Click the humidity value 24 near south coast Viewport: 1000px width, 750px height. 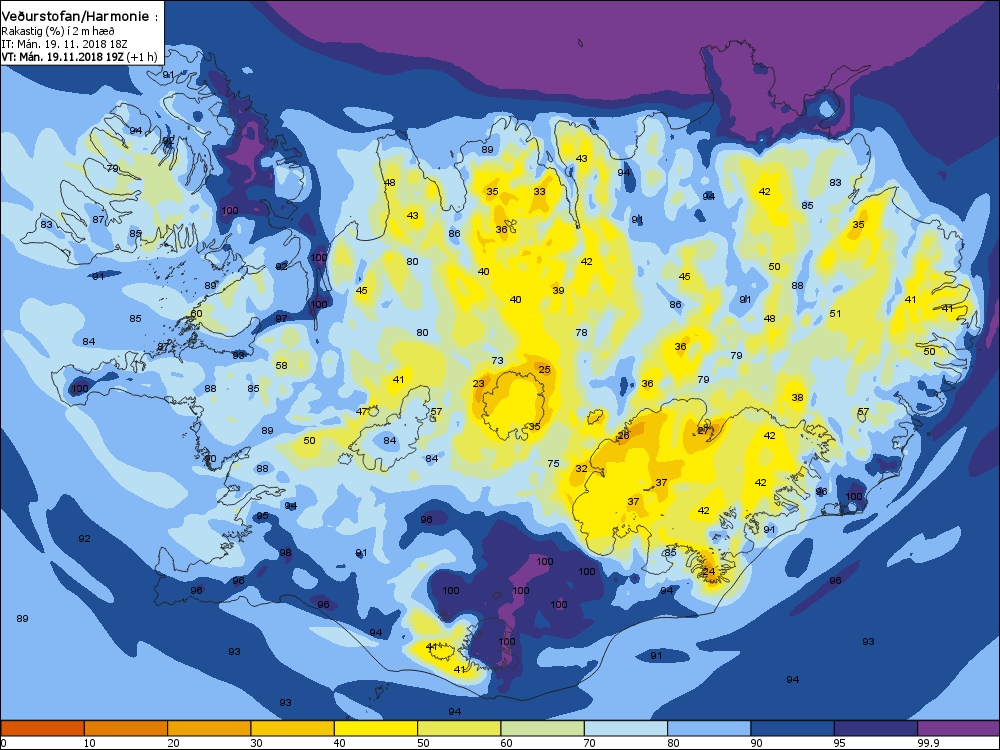click(709, 571)
